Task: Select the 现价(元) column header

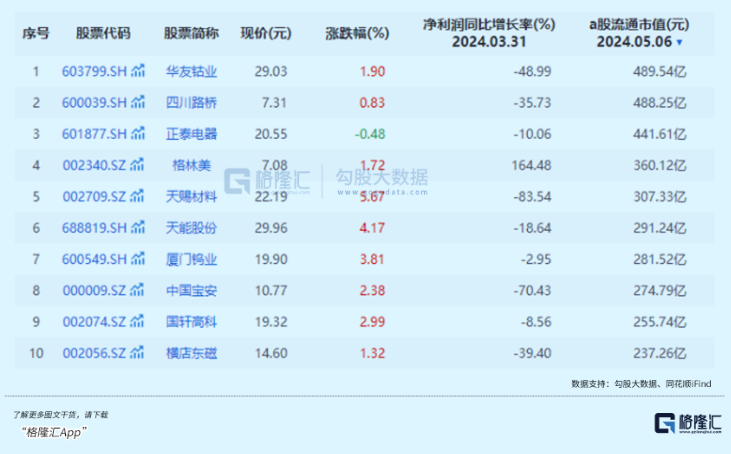Action: [266, 33]
